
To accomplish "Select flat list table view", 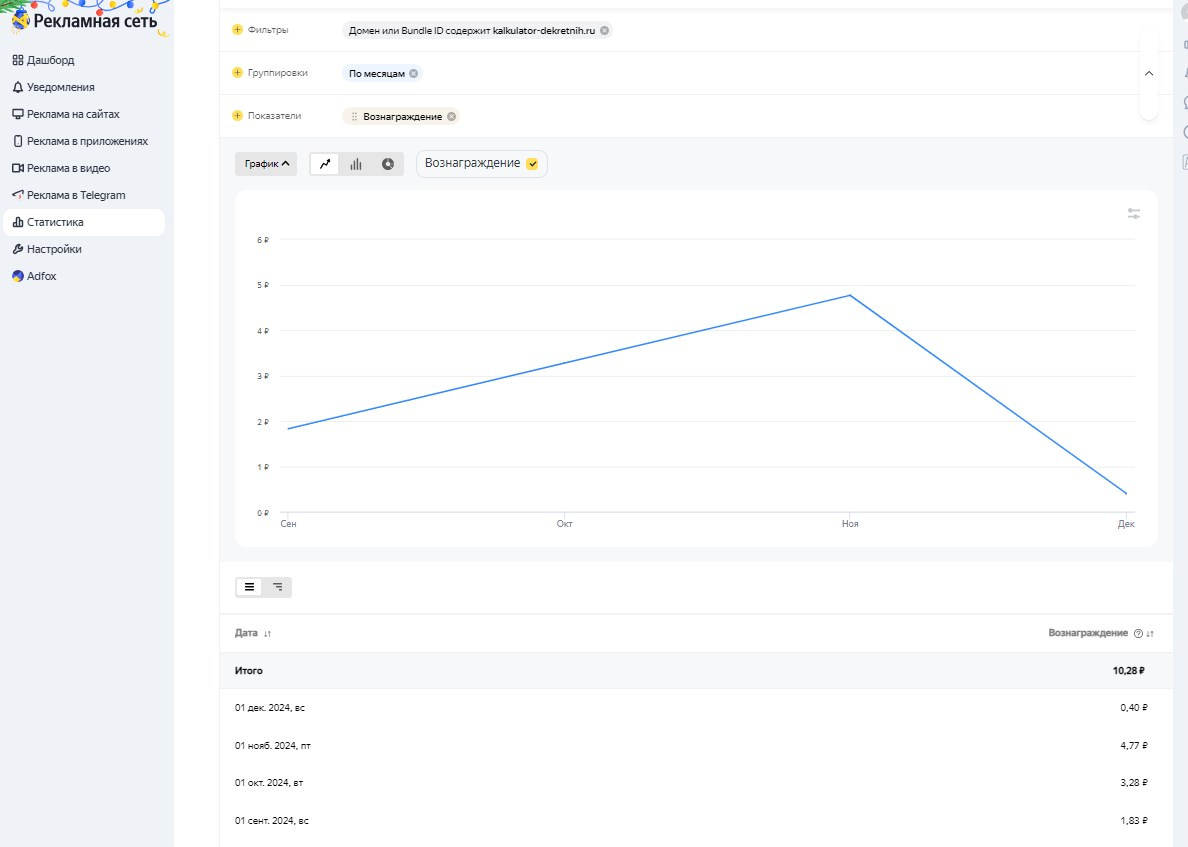I will point(249,587).
